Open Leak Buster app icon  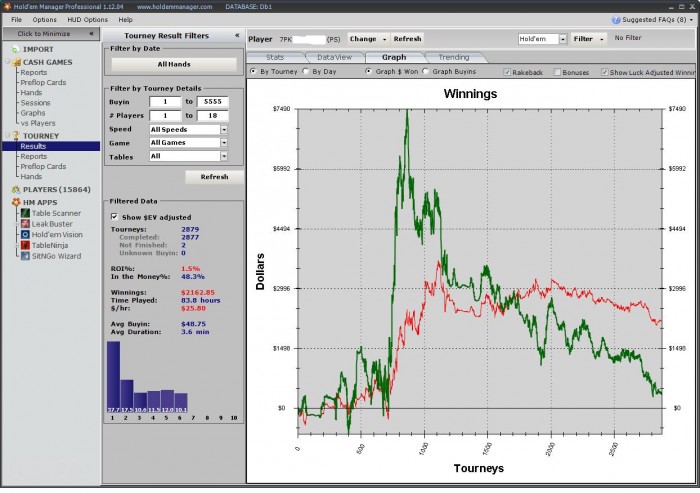[25, 224]
